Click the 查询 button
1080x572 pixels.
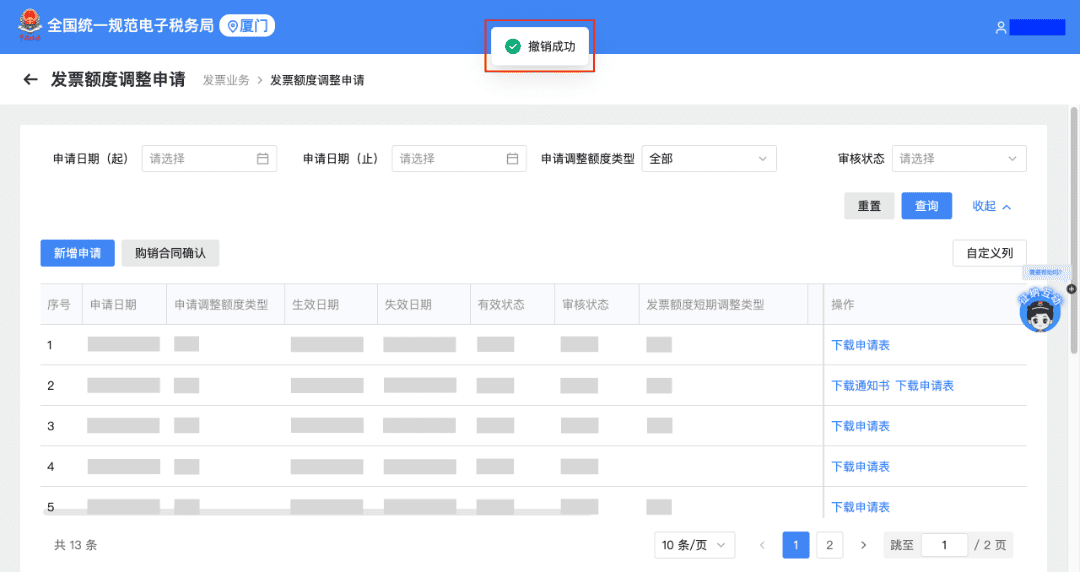point(926,206)
